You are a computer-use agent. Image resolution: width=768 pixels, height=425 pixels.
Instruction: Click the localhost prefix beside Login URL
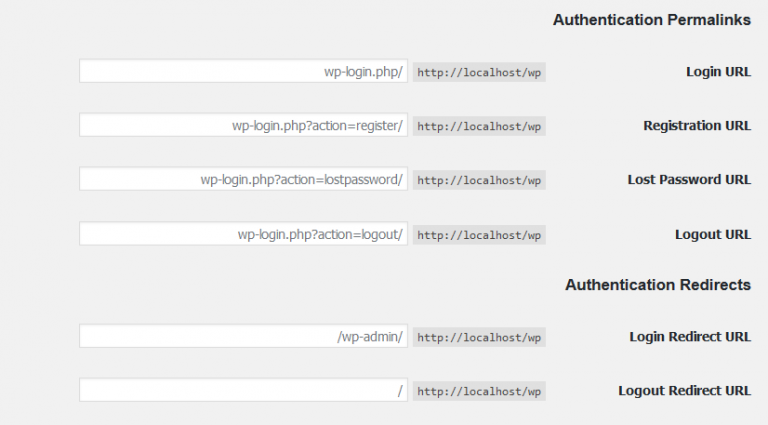pos(479,72)
